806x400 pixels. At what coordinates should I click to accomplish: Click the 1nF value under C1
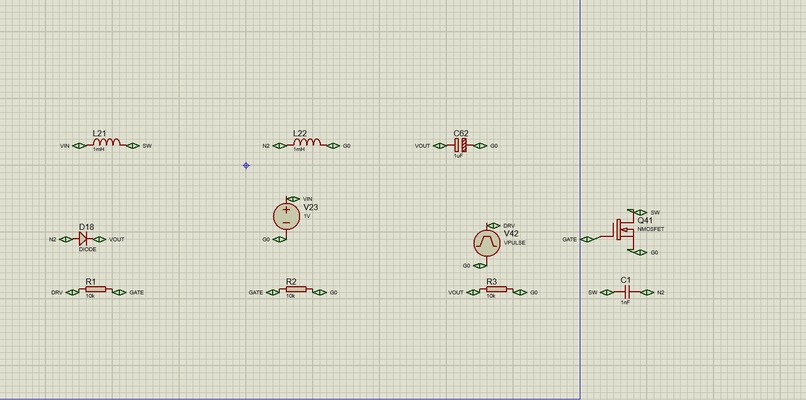625,302
